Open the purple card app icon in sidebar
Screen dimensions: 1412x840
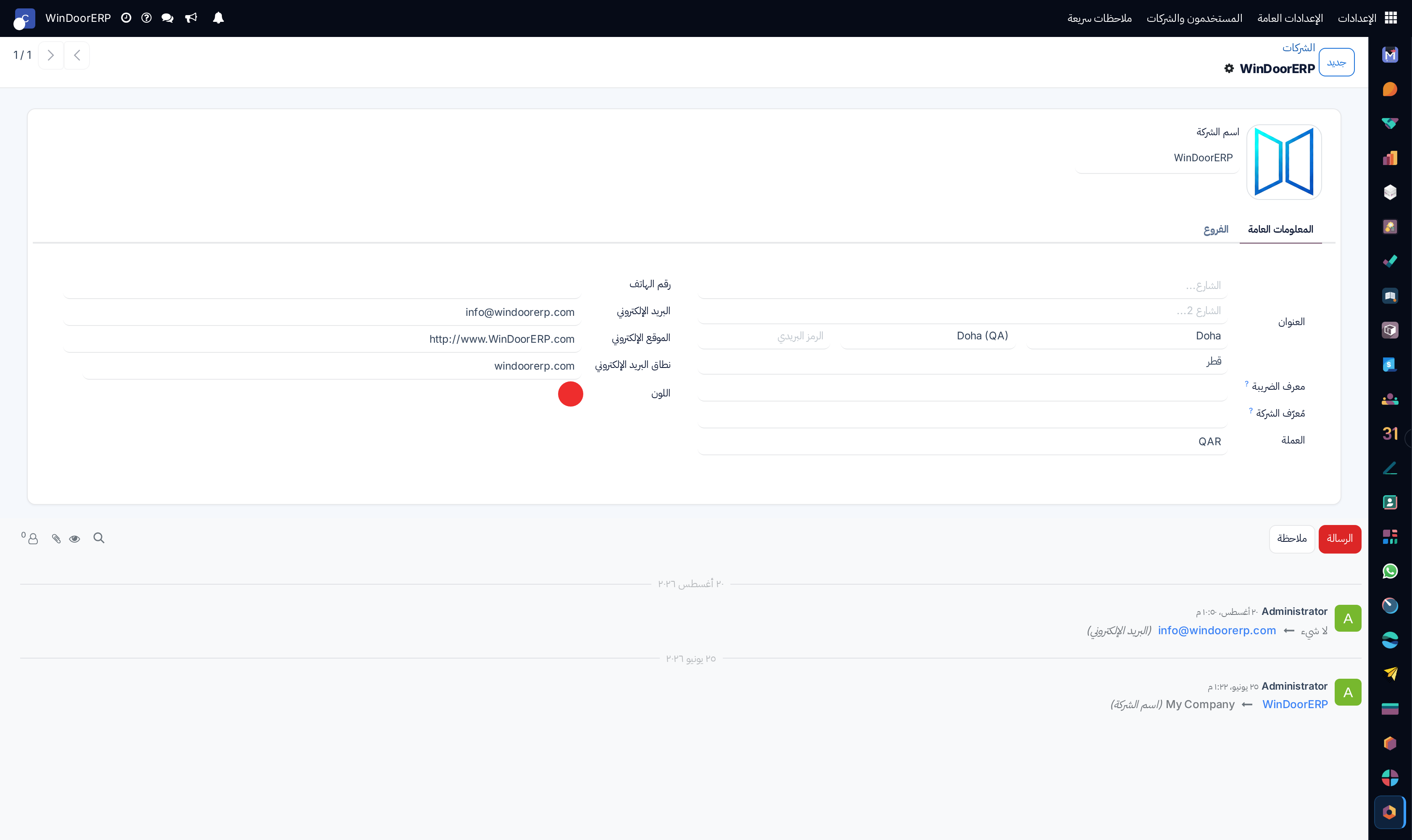pyautogui.click(x=1390, y=709)
